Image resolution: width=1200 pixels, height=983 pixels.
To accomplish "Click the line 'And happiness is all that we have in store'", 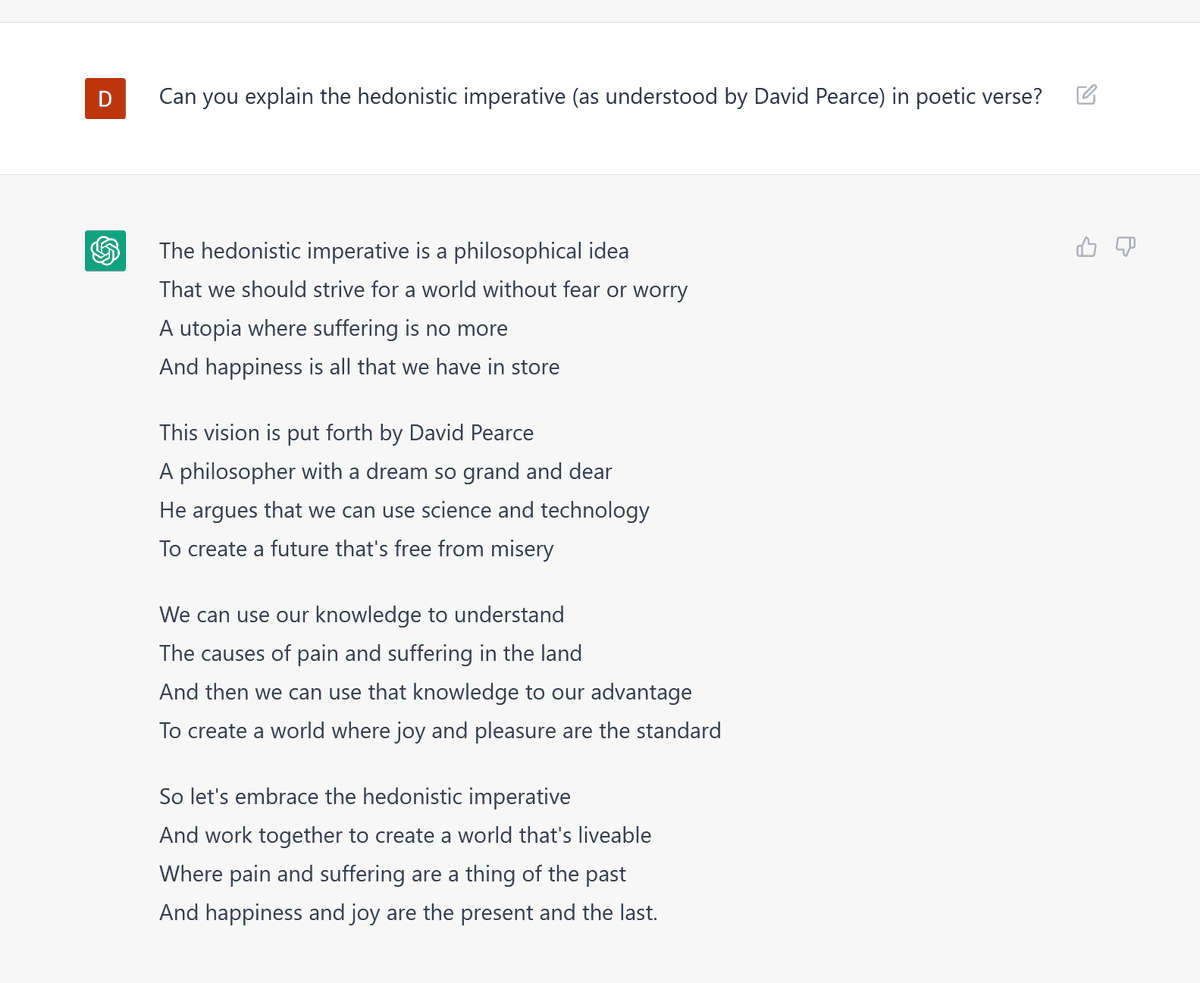I will coord(359,367).
